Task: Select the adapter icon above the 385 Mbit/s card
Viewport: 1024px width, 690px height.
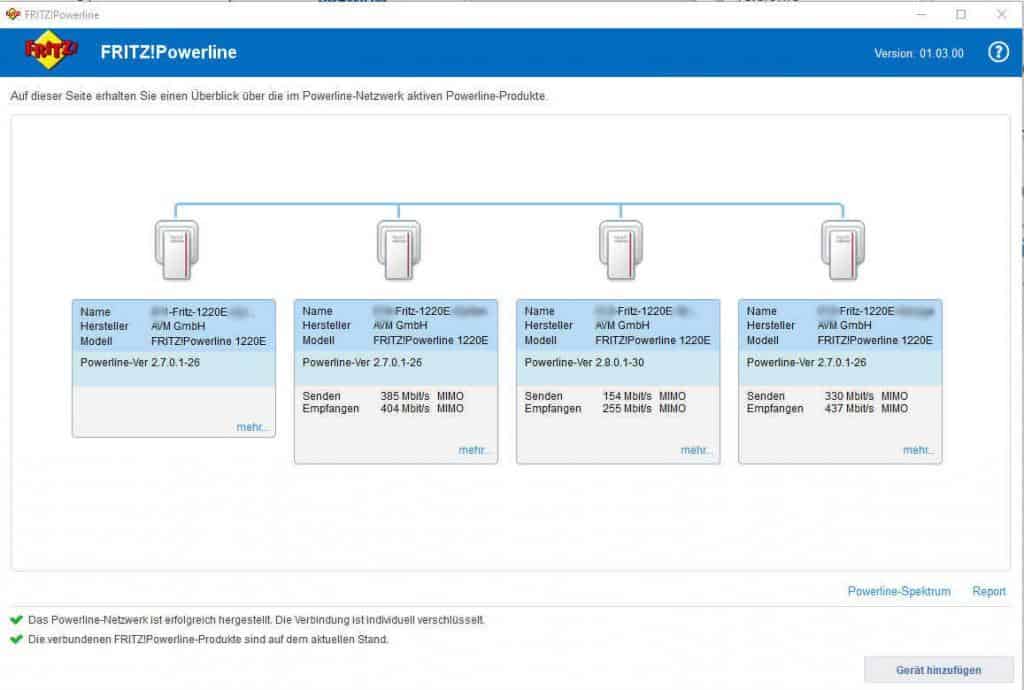Action: click(398, 250)
